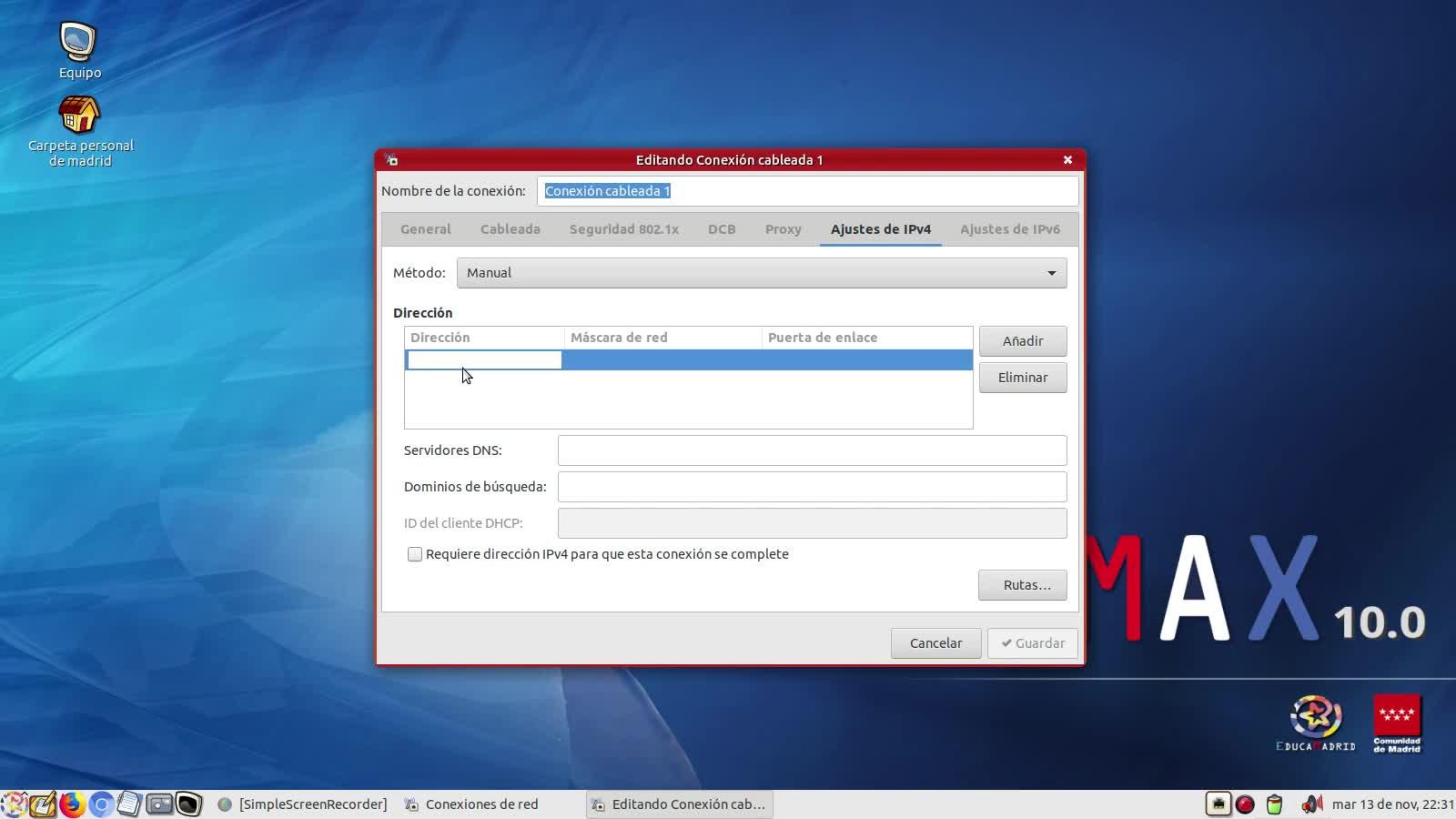Click the green trash bin tray icon
Image resolution: width=1456 pixels, height=819 pixels.
click(x=1274, y=804)
